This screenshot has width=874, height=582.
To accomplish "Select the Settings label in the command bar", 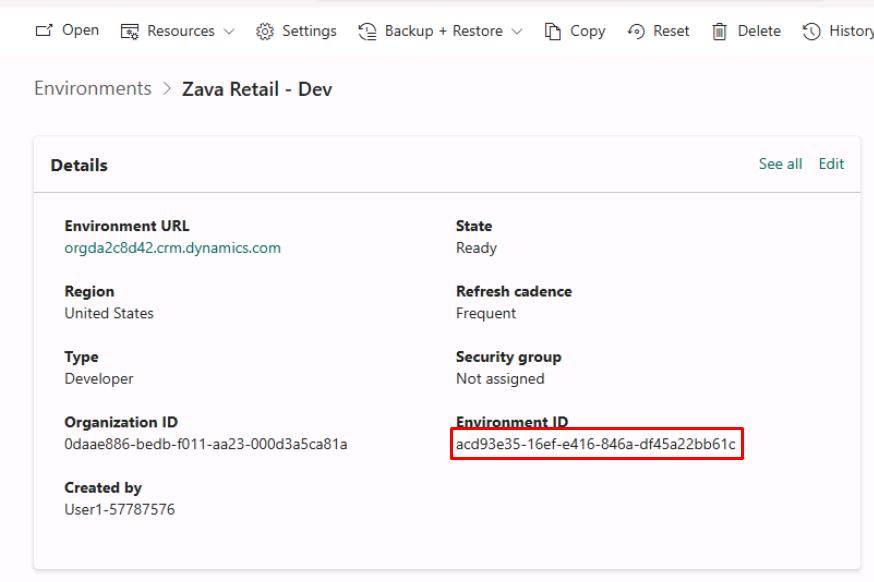I will [x=309, y=31].
